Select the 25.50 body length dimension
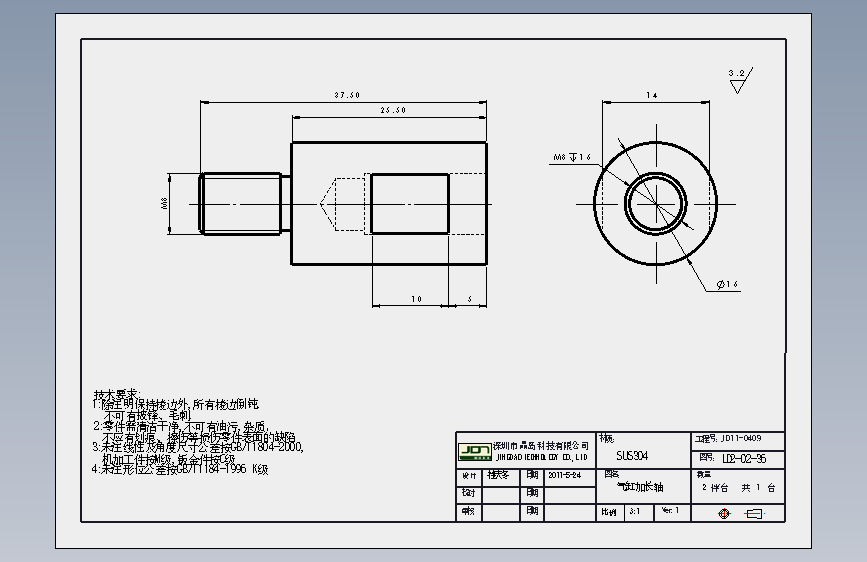867x562 pixels. click(393, 110)
